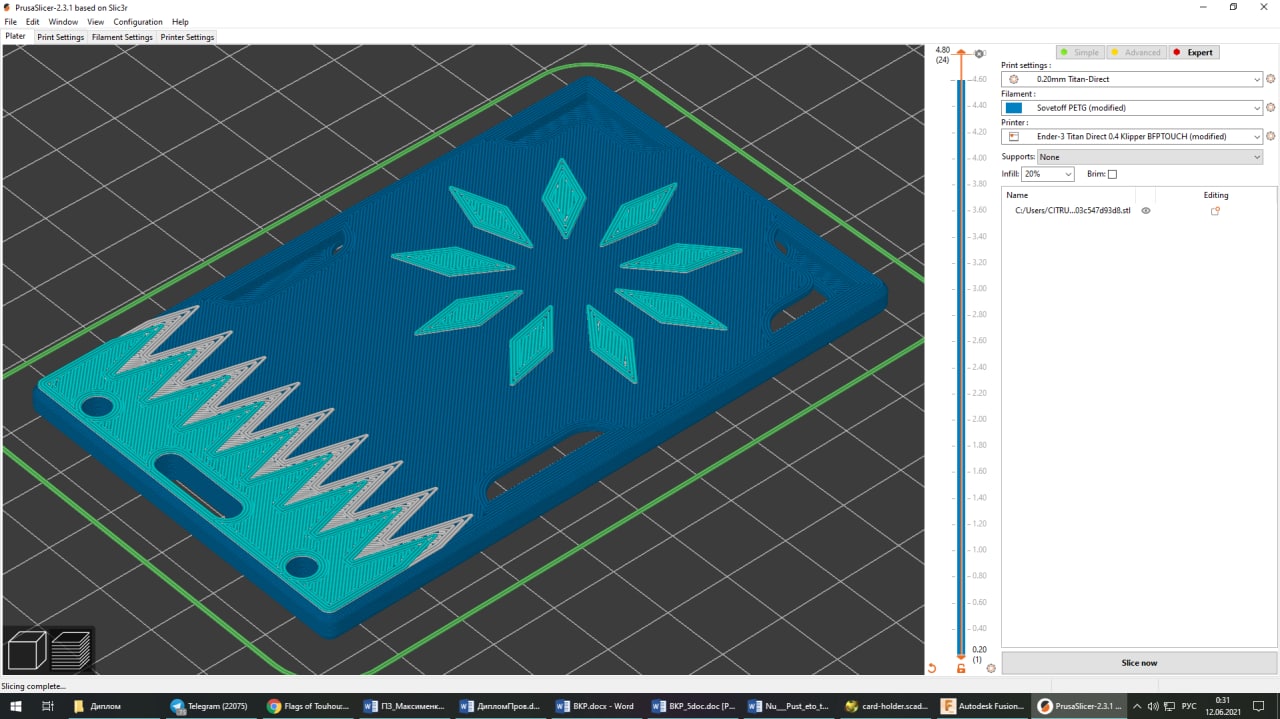Screen dimensions: 1280x719
Task: Switch to Chrome Flags of Touhou window
Action: 308,706
